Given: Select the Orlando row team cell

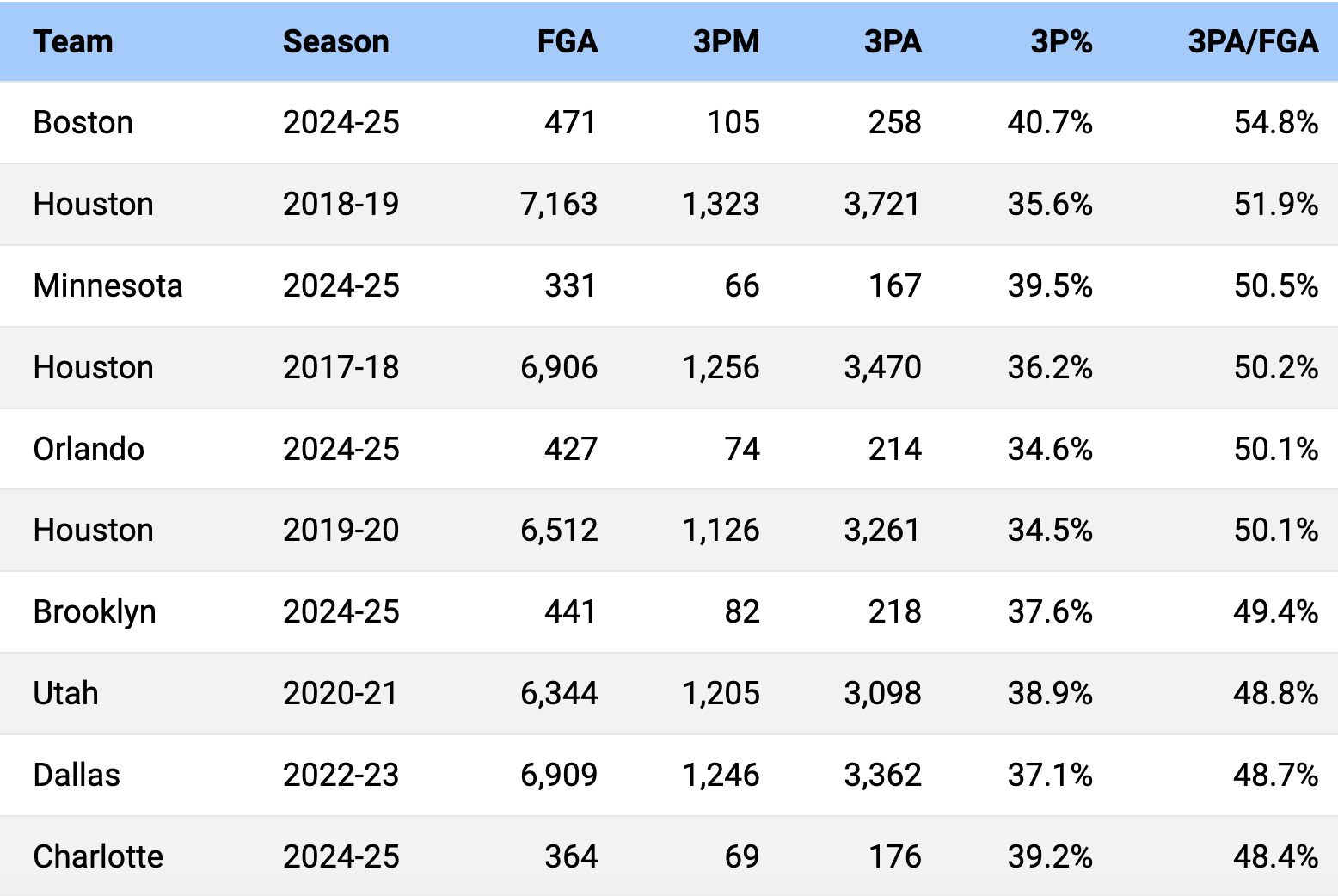Looking at the screenshot, I should 89,449.
